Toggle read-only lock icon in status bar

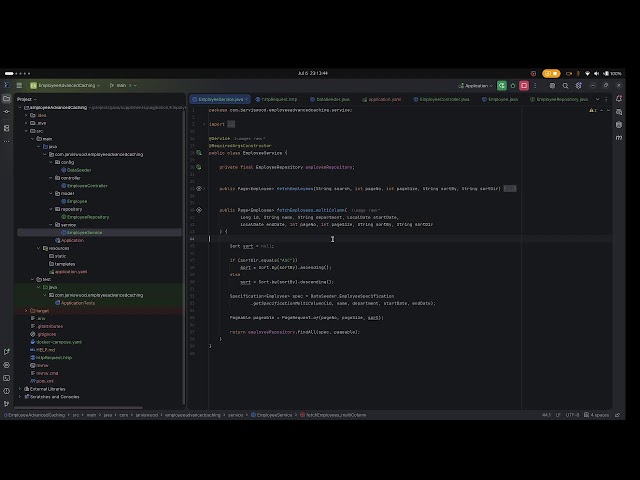[618, 415]
